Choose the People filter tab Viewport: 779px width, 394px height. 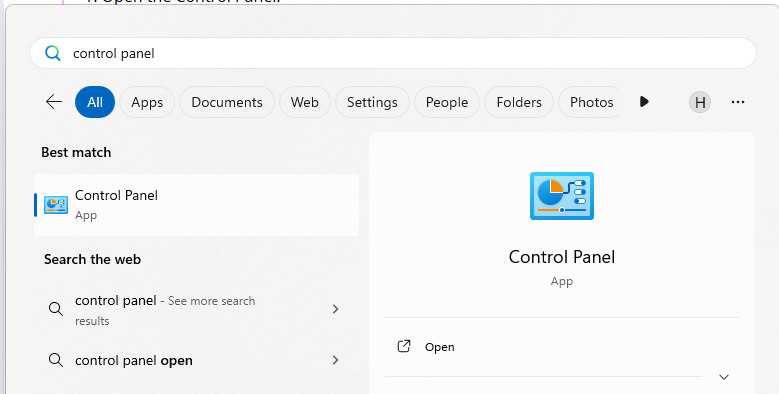pyautogui.click(x=447, y=102)
